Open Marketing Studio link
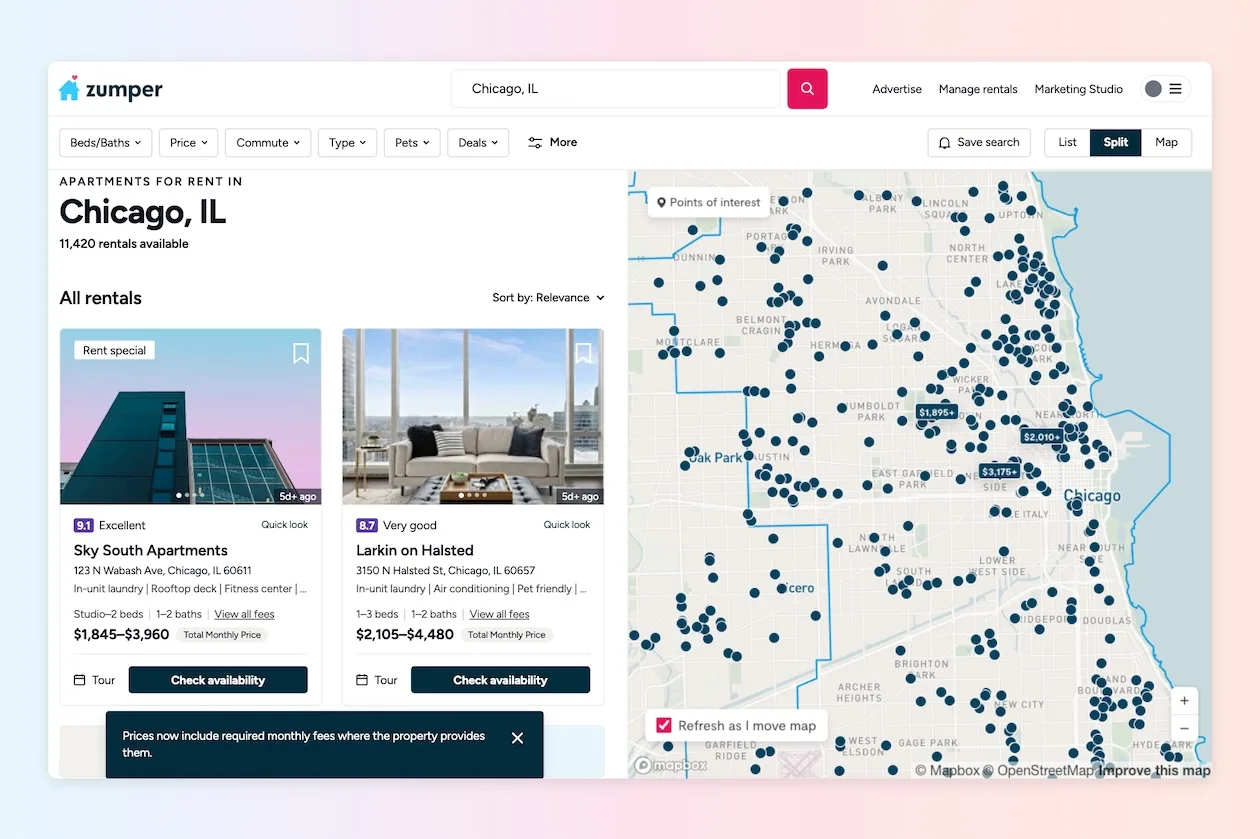 pos(1078,89)
